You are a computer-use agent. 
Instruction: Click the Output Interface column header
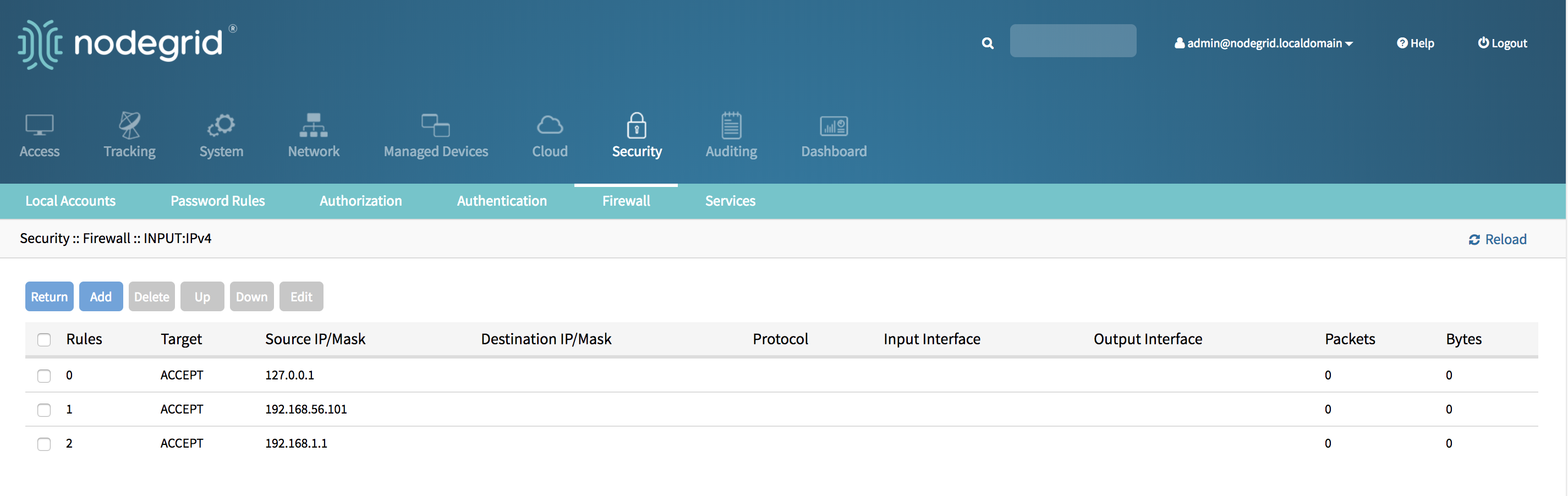pos(1148,339)
